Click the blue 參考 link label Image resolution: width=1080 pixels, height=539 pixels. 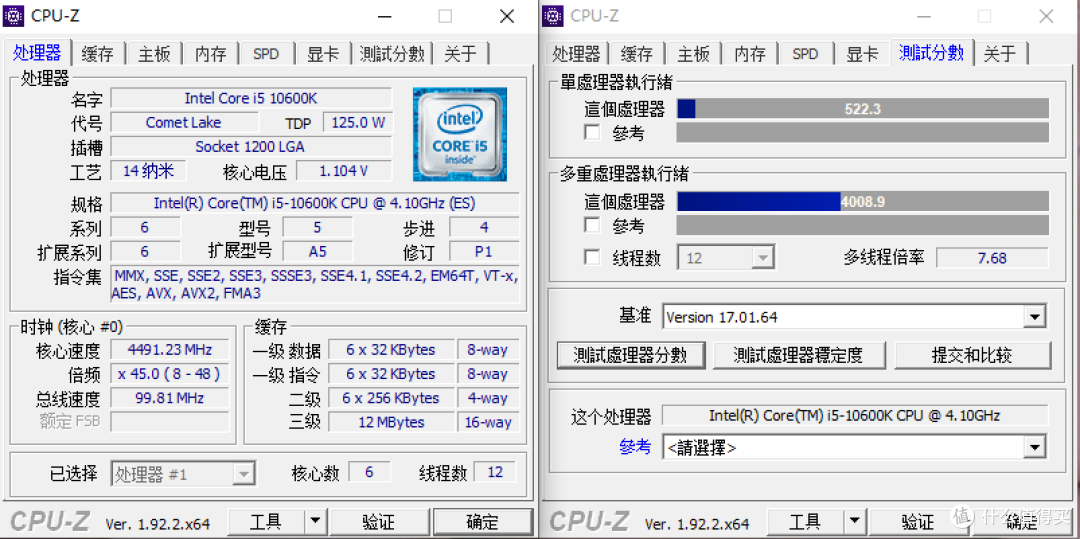(634, 447)
